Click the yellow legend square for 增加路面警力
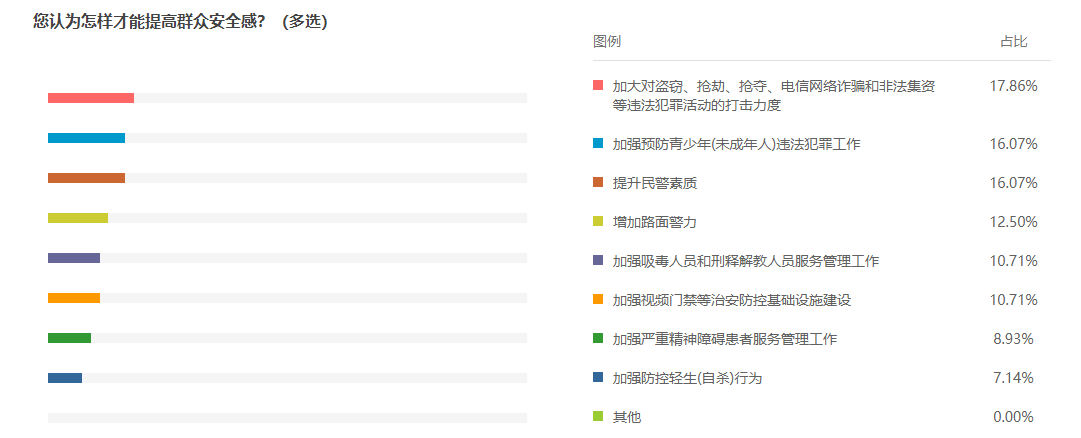The width and height of the screenshot is (1081, 438). pos(598,222)
